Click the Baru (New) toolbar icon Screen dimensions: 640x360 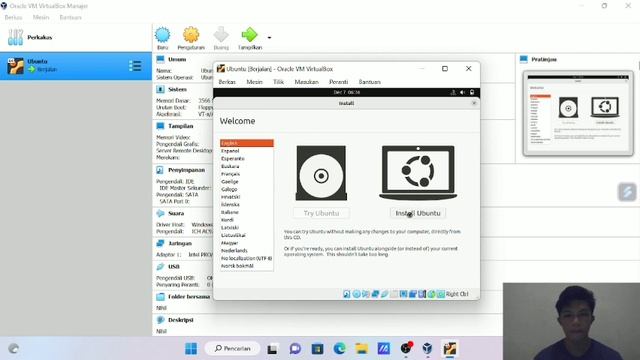(162, 35)
